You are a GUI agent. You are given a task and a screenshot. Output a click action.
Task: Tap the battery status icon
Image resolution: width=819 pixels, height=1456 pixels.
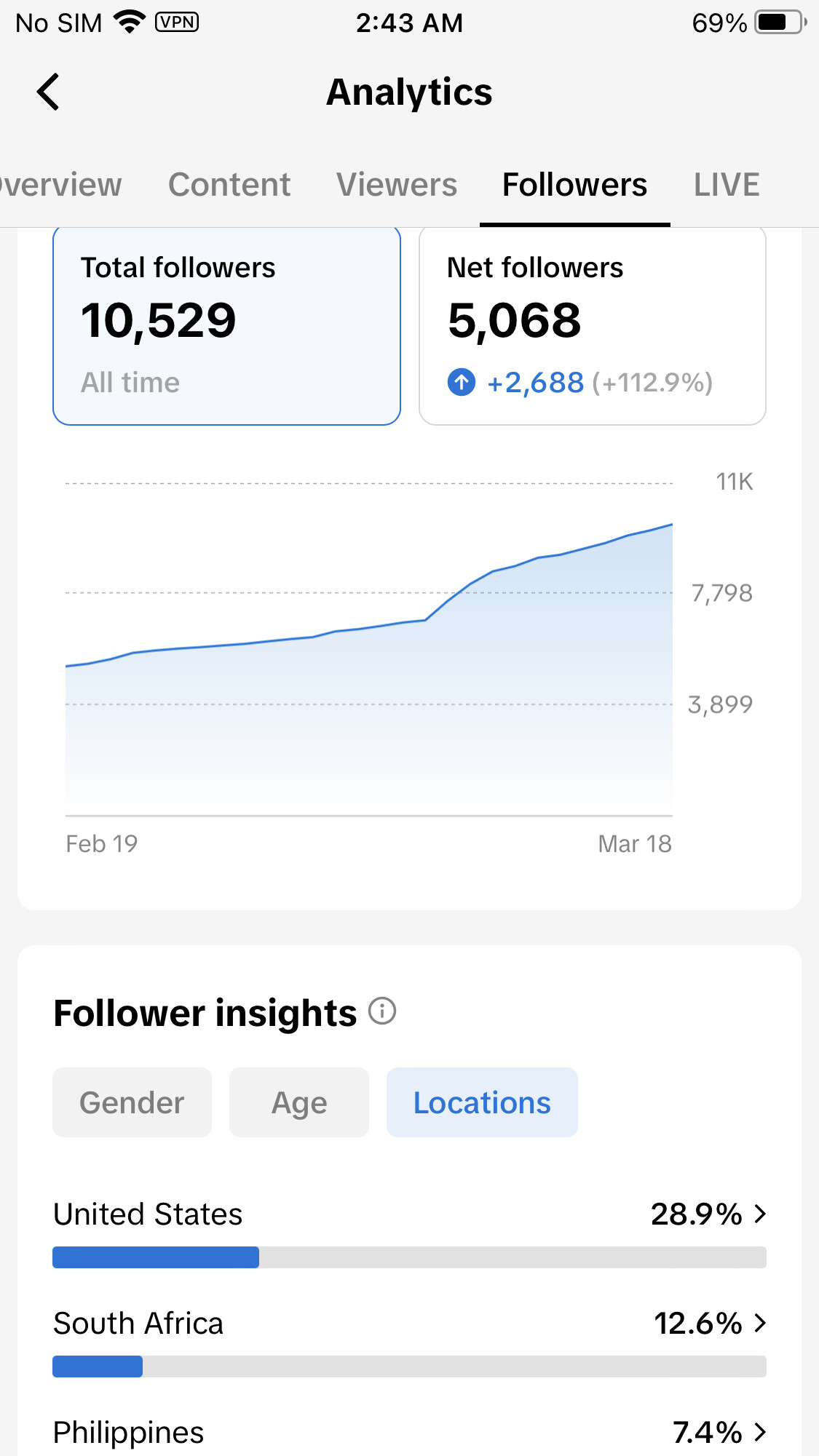[x=780, y=23]
